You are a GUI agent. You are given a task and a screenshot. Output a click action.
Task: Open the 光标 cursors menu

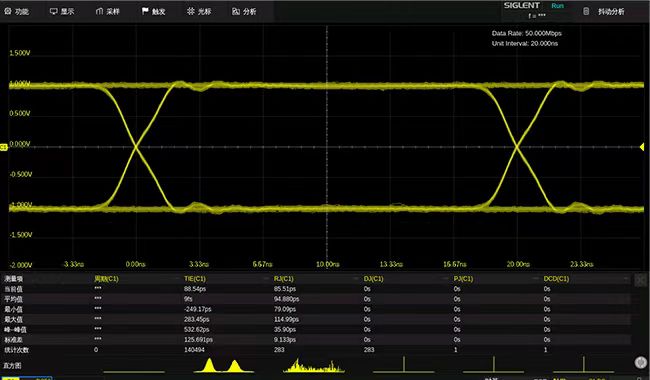(199, 12)
